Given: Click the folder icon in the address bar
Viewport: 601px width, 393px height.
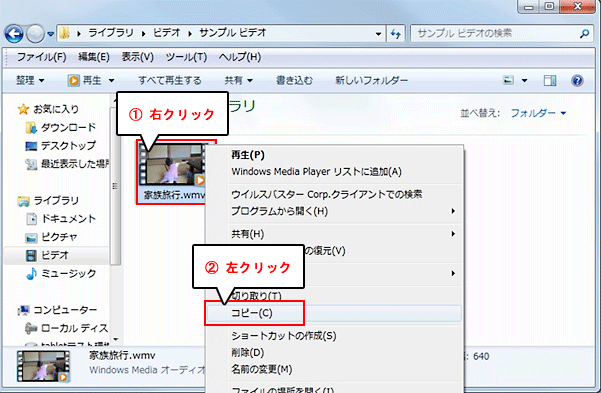Looking at the screenshot, I should [65, 33].
